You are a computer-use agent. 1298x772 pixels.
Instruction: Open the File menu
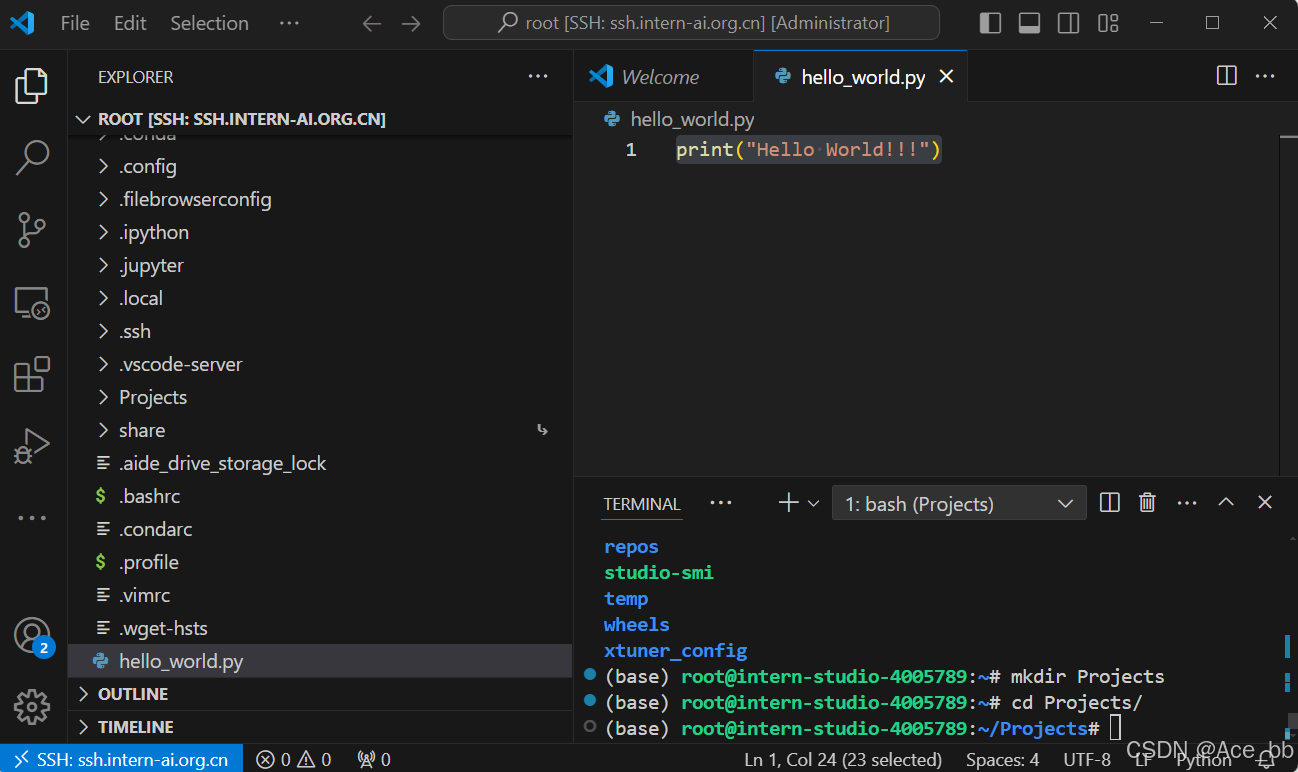(x=75, y=23)
